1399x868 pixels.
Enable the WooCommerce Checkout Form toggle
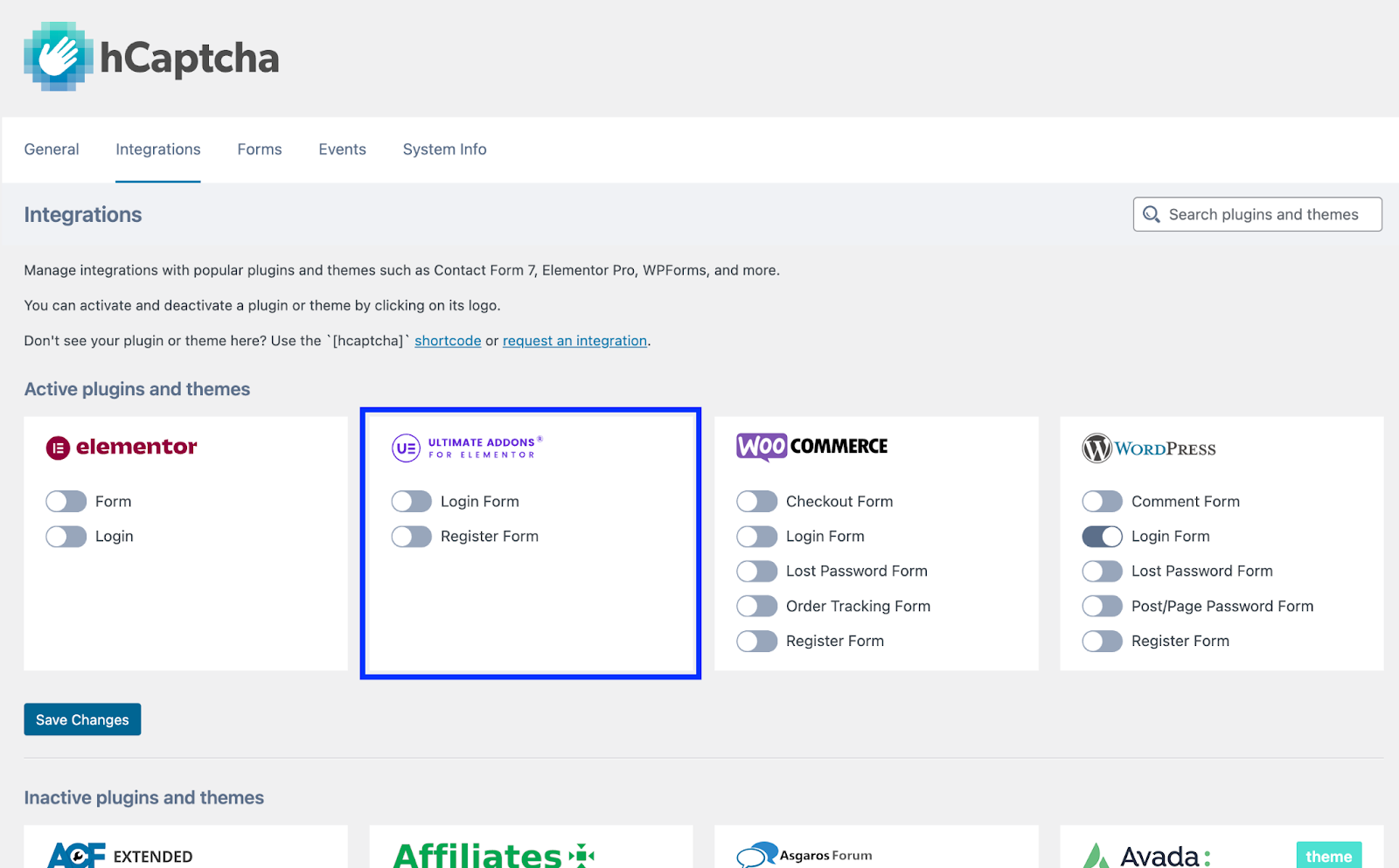tap(756, 501)
